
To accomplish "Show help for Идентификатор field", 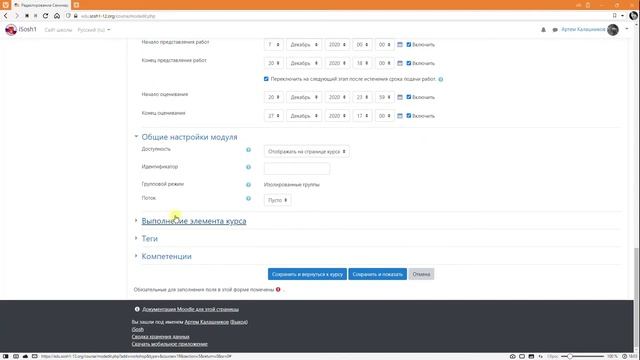I will coord(248,167).
